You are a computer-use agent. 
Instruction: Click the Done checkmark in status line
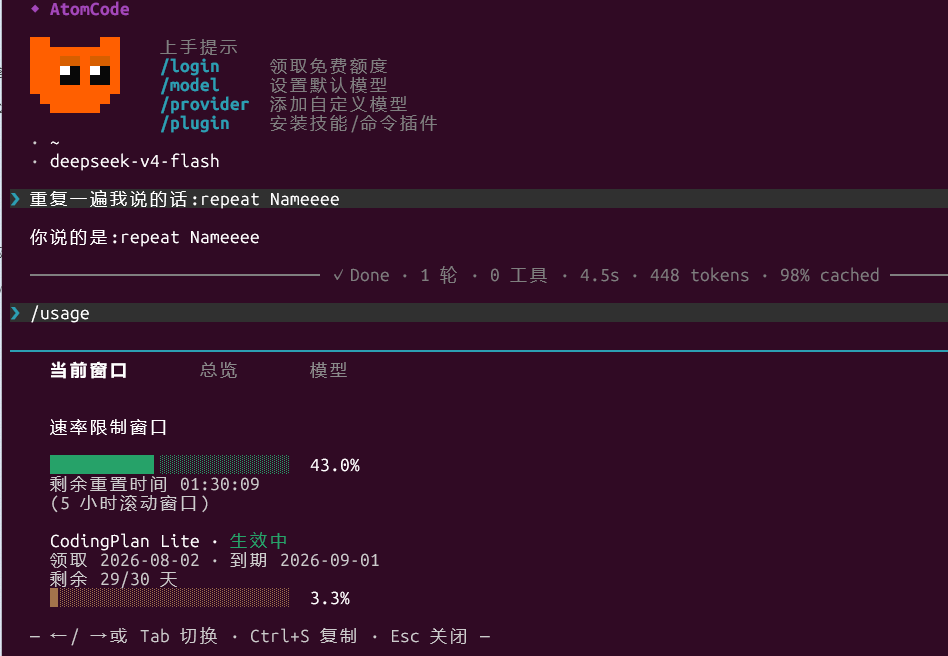click(x=339, y=276)
